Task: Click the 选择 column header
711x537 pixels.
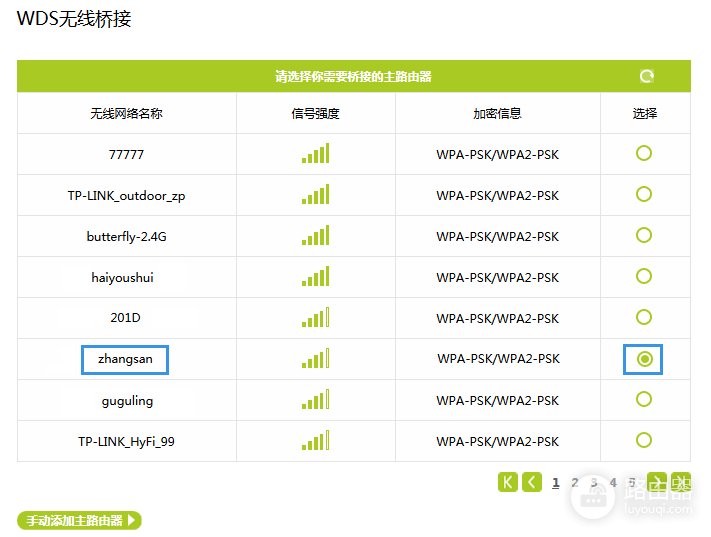Action: click(x=645, y=113)
